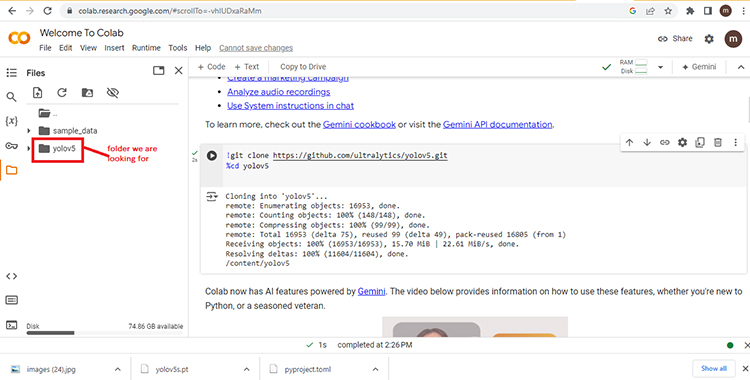750x380 pixels.
Task: Toggle the cell output view icon
Action: [x=211, y=197]
